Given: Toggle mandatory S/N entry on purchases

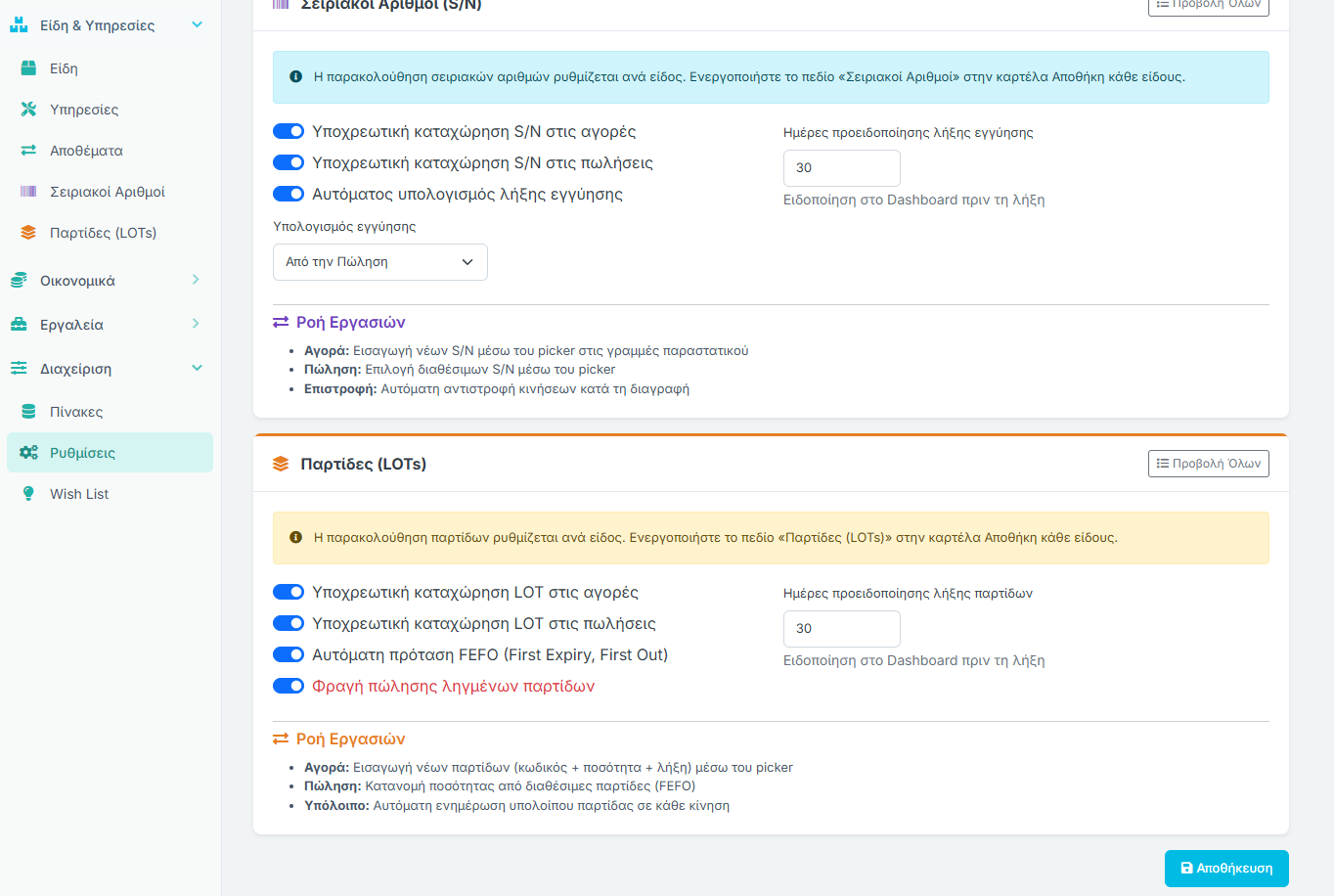Looking at the screenshot, I should point(289,131).
